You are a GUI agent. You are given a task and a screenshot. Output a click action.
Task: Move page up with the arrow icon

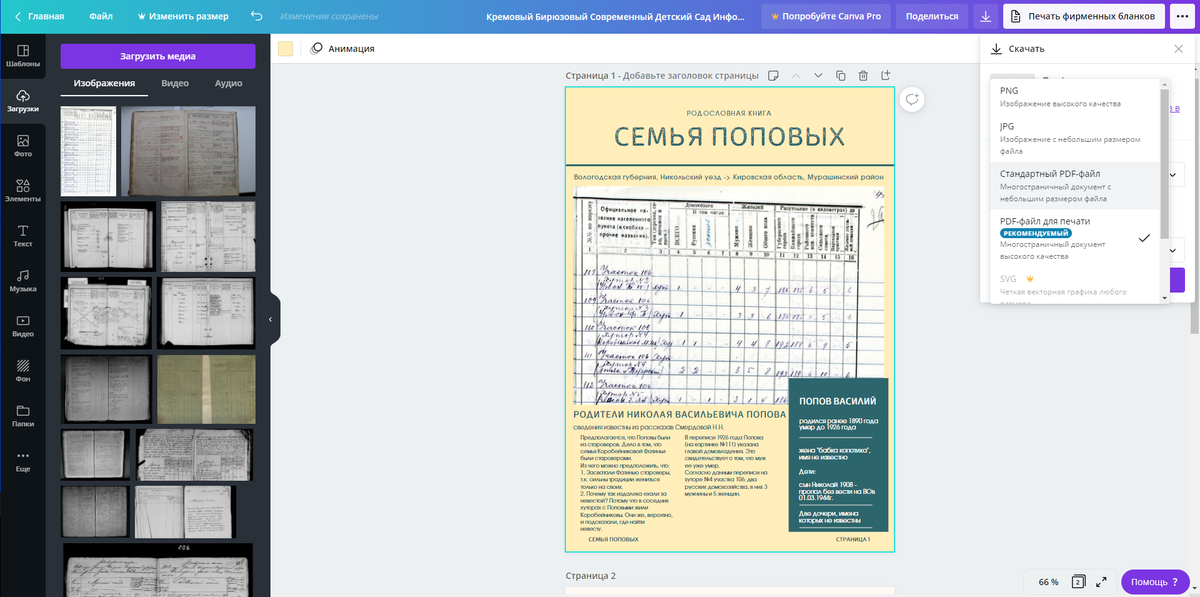tap(796, 75)
